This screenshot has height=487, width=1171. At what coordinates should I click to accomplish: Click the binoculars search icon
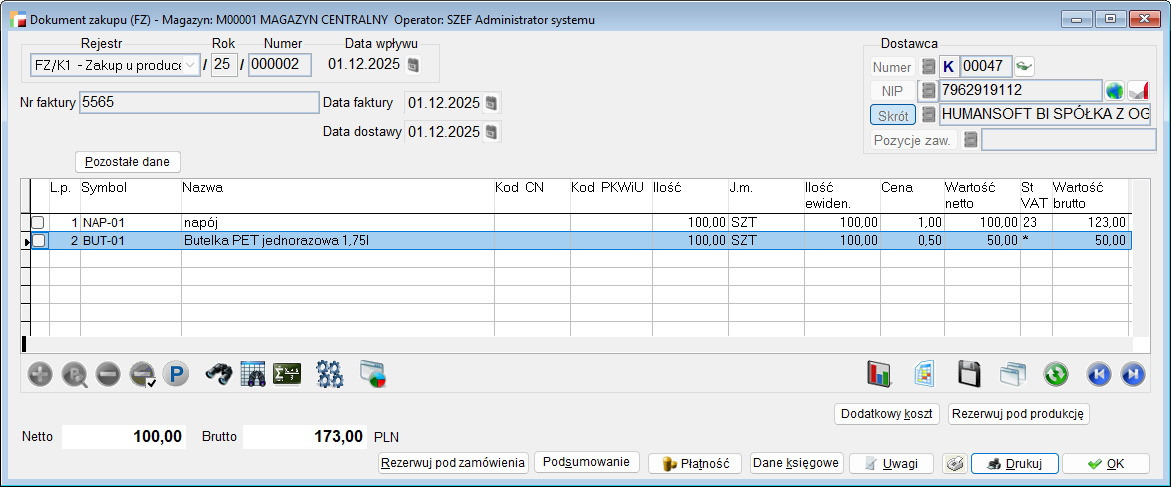point(219,375)
